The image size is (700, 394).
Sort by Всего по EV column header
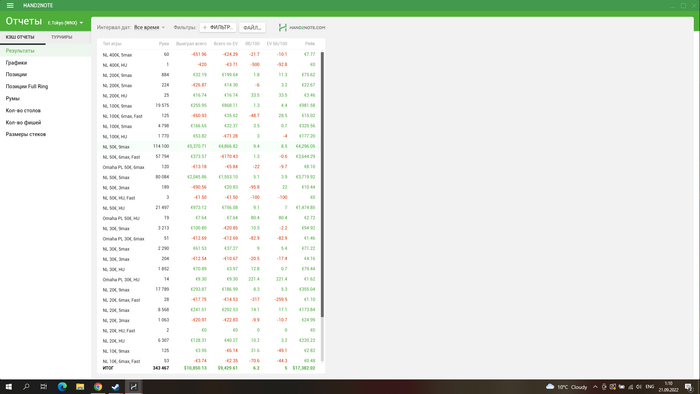click(225, 44)
